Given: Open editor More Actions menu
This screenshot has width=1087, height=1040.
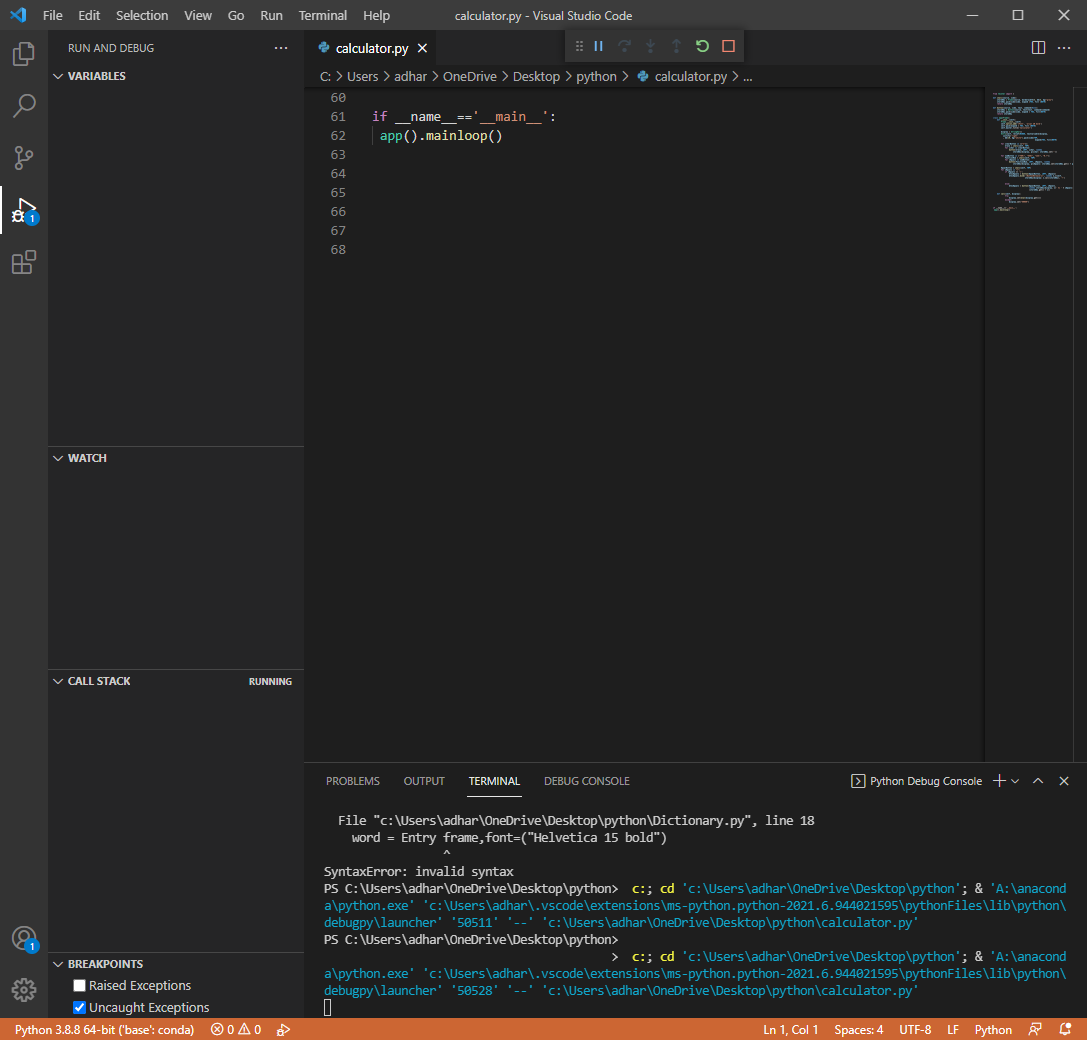Looking at the screenshot, I should point(1064,48).
